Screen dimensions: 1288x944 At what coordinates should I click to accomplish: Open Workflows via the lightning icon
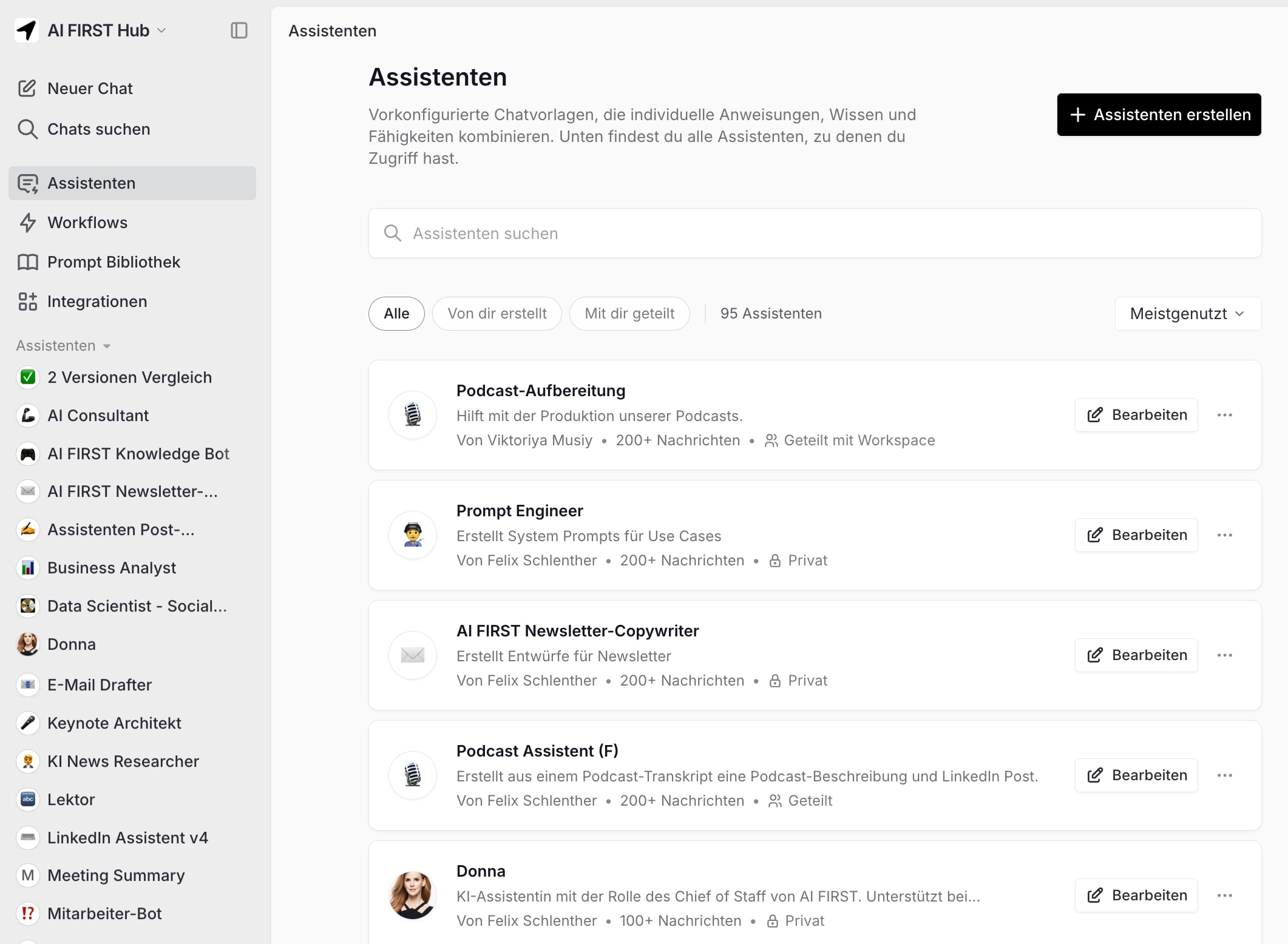(27, 223)
